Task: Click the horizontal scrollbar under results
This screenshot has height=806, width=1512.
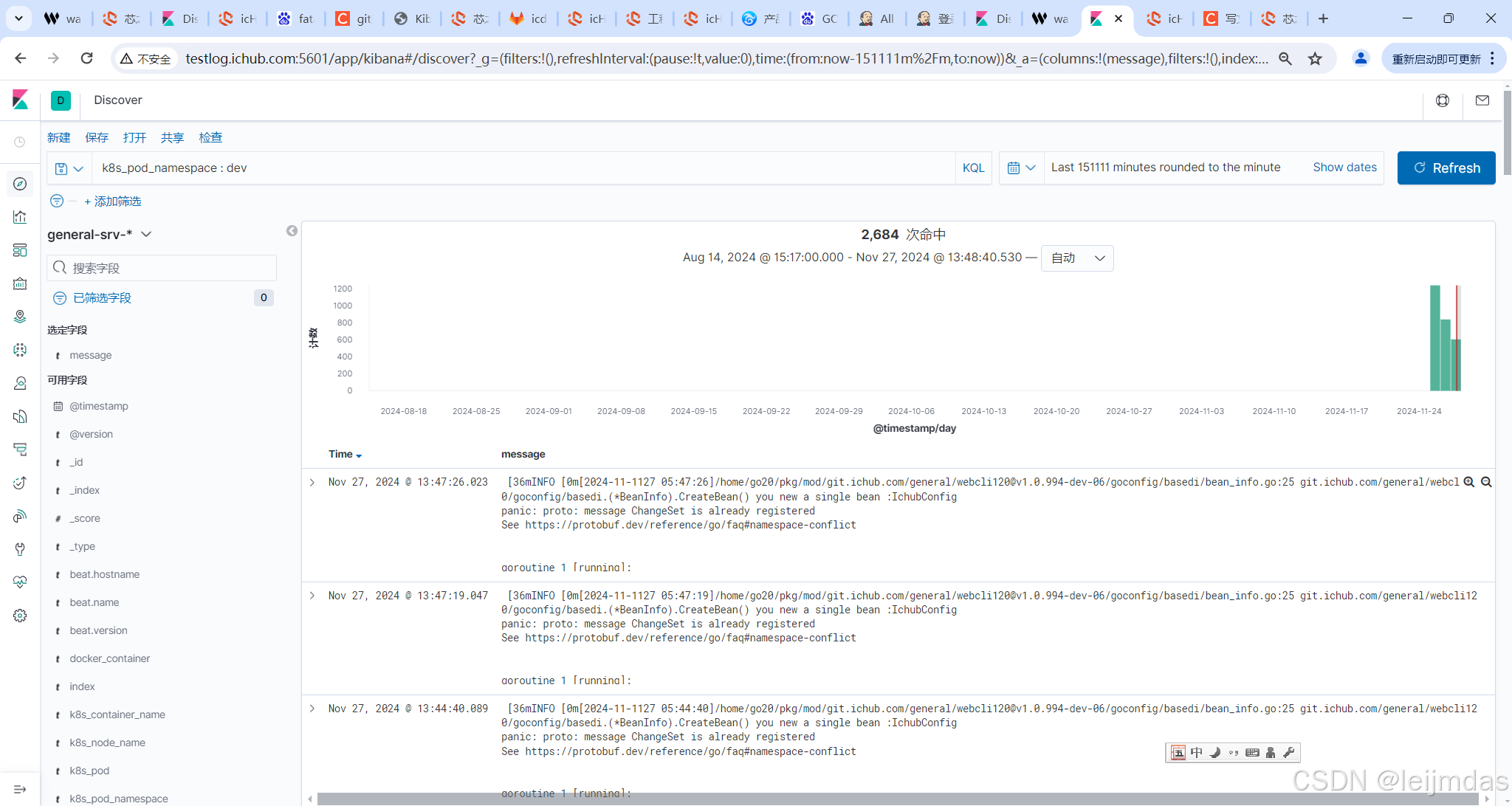Action: click(x=898, y=799)
